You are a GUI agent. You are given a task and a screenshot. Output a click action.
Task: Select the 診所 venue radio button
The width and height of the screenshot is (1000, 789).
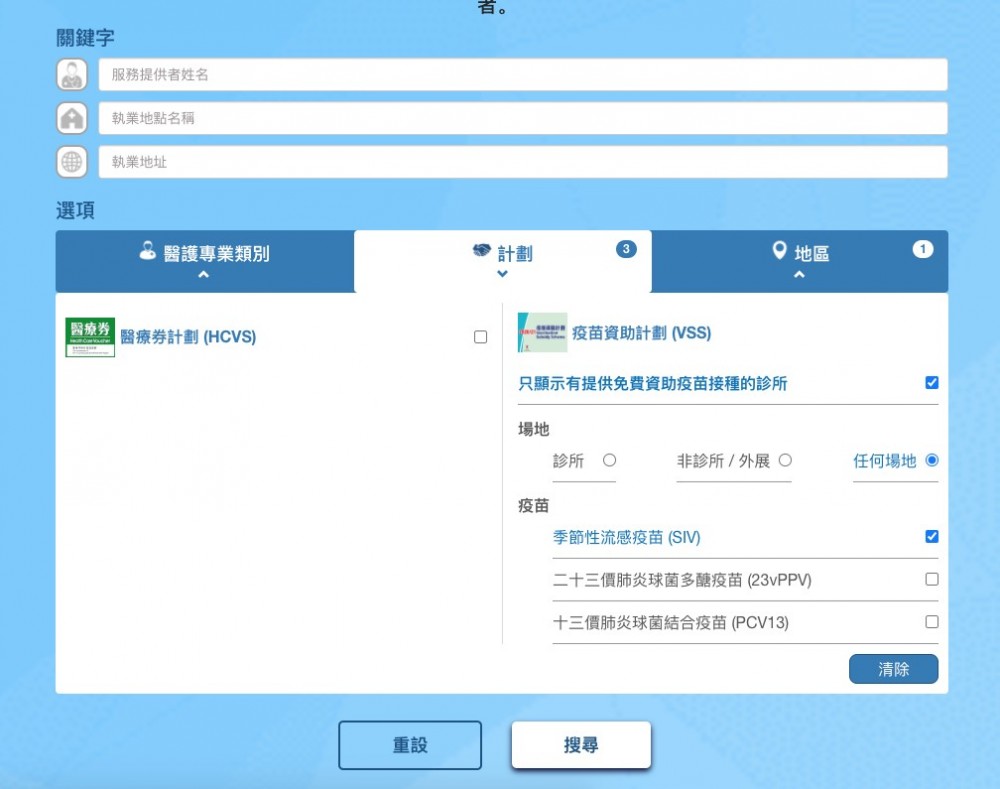coord(610,461)
